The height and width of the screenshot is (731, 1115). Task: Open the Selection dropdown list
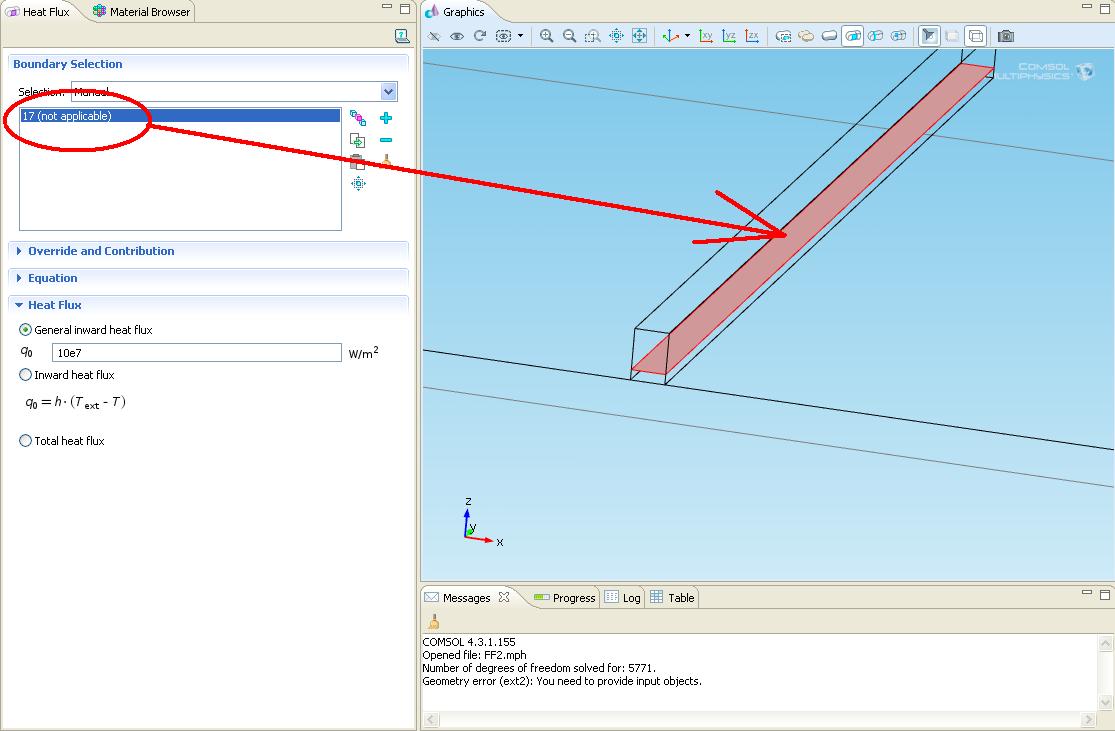coord(389,92)
